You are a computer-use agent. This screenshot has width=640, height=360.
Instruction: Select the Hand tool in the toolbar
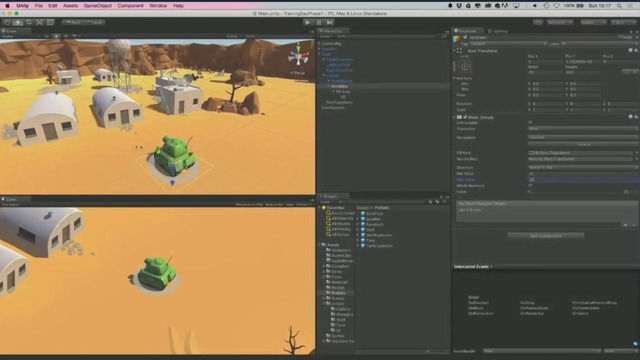[7, 22]
